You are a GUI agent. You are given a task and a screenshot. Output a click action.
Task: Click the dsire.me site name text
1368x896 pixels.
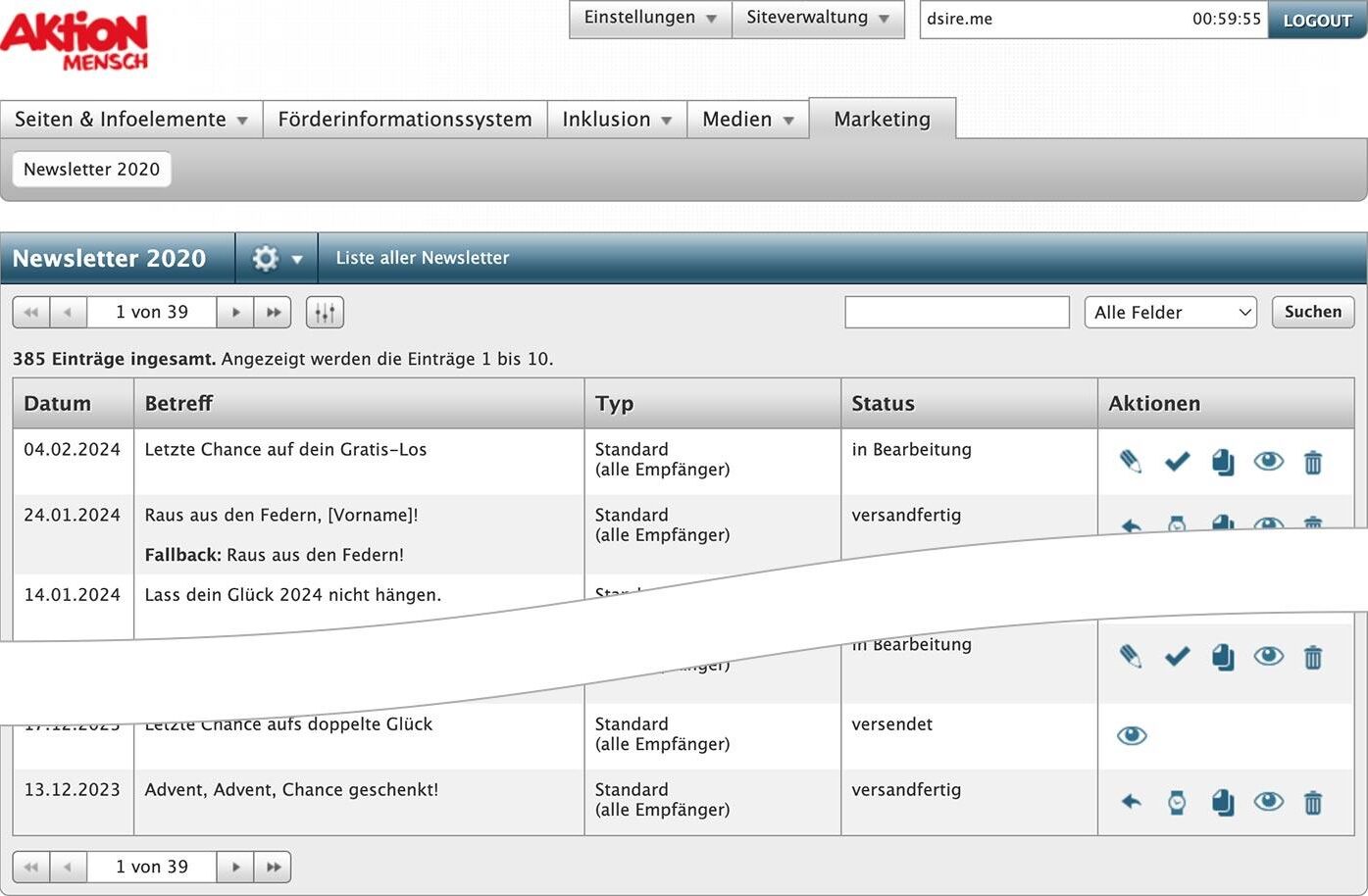[960, 19]
